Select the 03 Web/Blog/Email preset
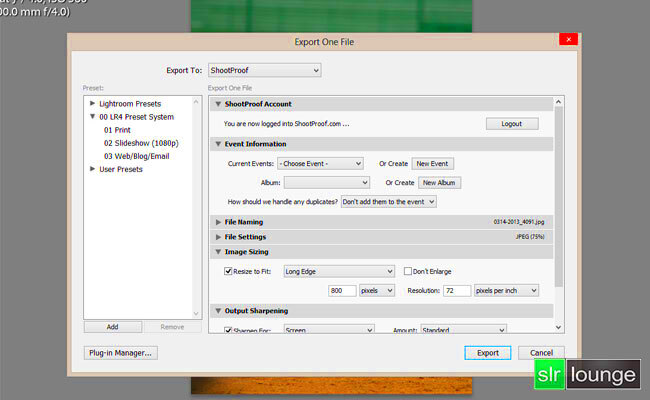Viewport: 650px width, 400px height. tap(136, 156)
